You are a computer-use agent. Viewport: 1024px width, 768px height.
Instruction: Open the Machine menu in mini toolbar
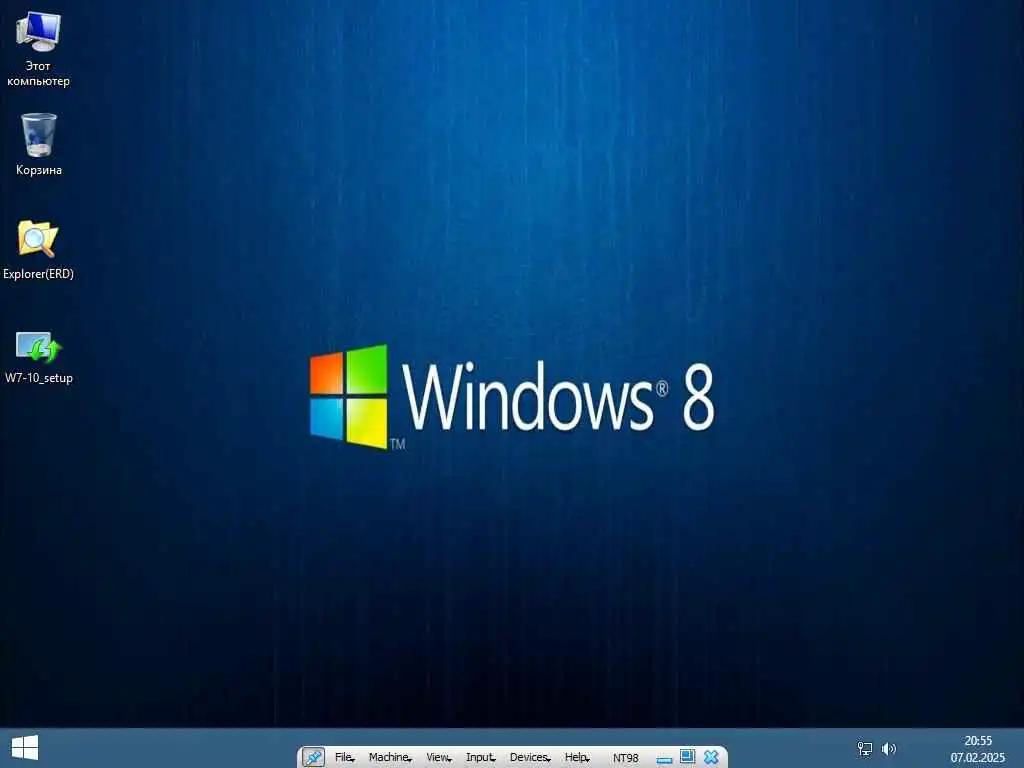[390, 758]
